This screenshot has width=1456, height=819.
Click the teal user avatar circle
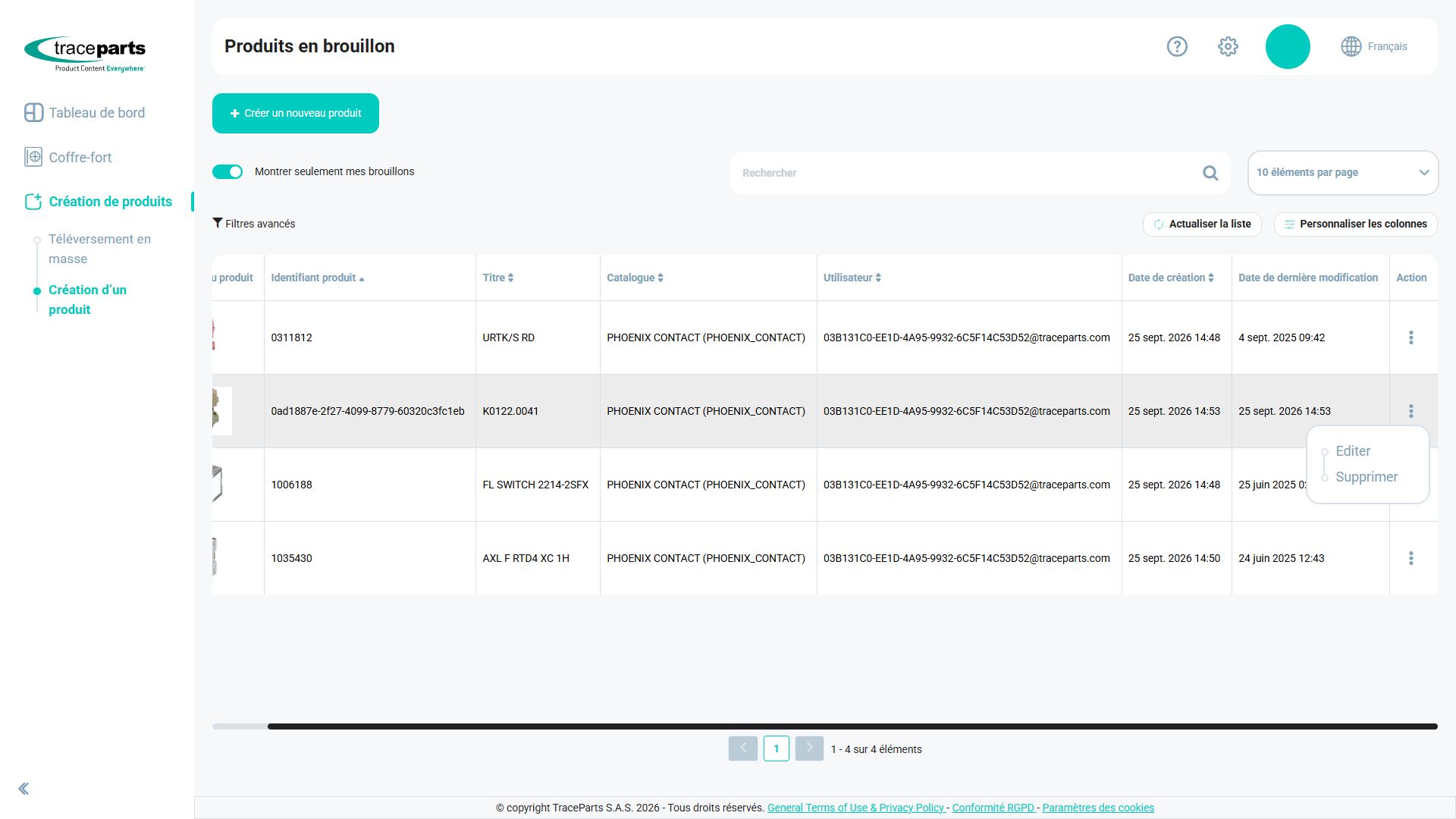coord(1288,46)
